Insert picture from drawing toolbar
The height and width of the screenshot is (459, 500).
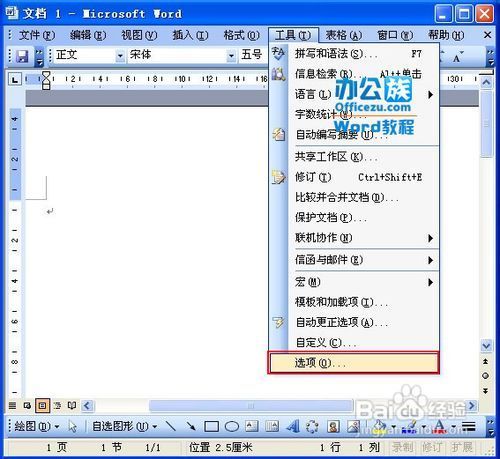pos(353,426)
